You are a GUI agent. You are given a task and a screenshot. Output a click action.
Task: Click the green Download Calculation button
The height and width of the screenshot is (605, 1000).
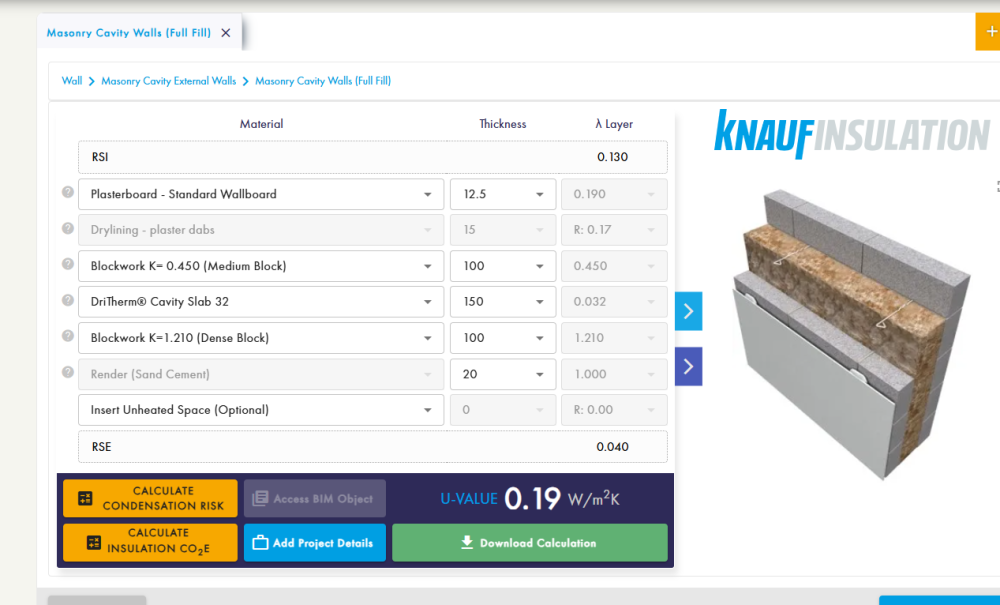tap(529, 543)
